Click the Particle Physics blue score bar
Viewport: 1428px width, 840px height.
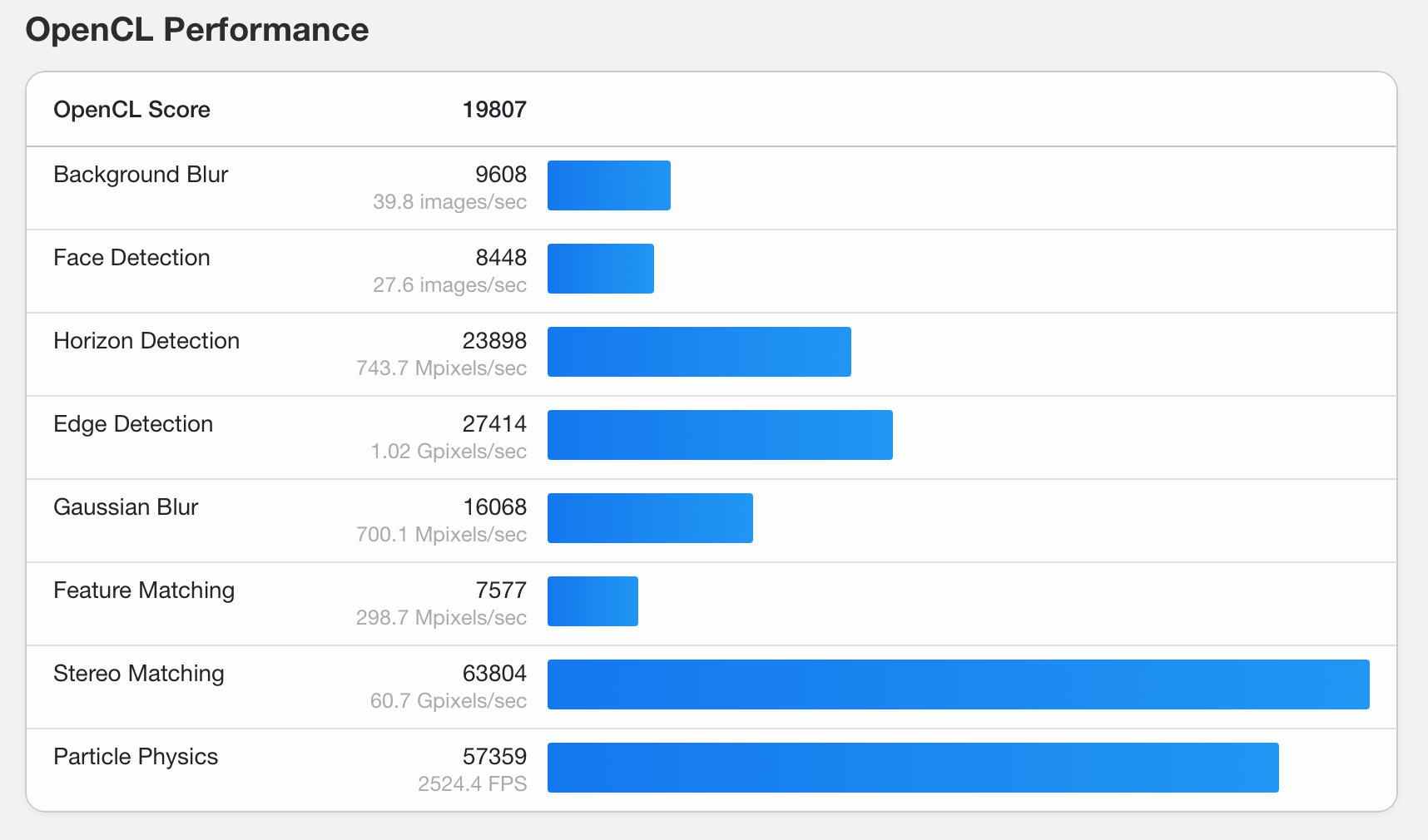point(913,768)
